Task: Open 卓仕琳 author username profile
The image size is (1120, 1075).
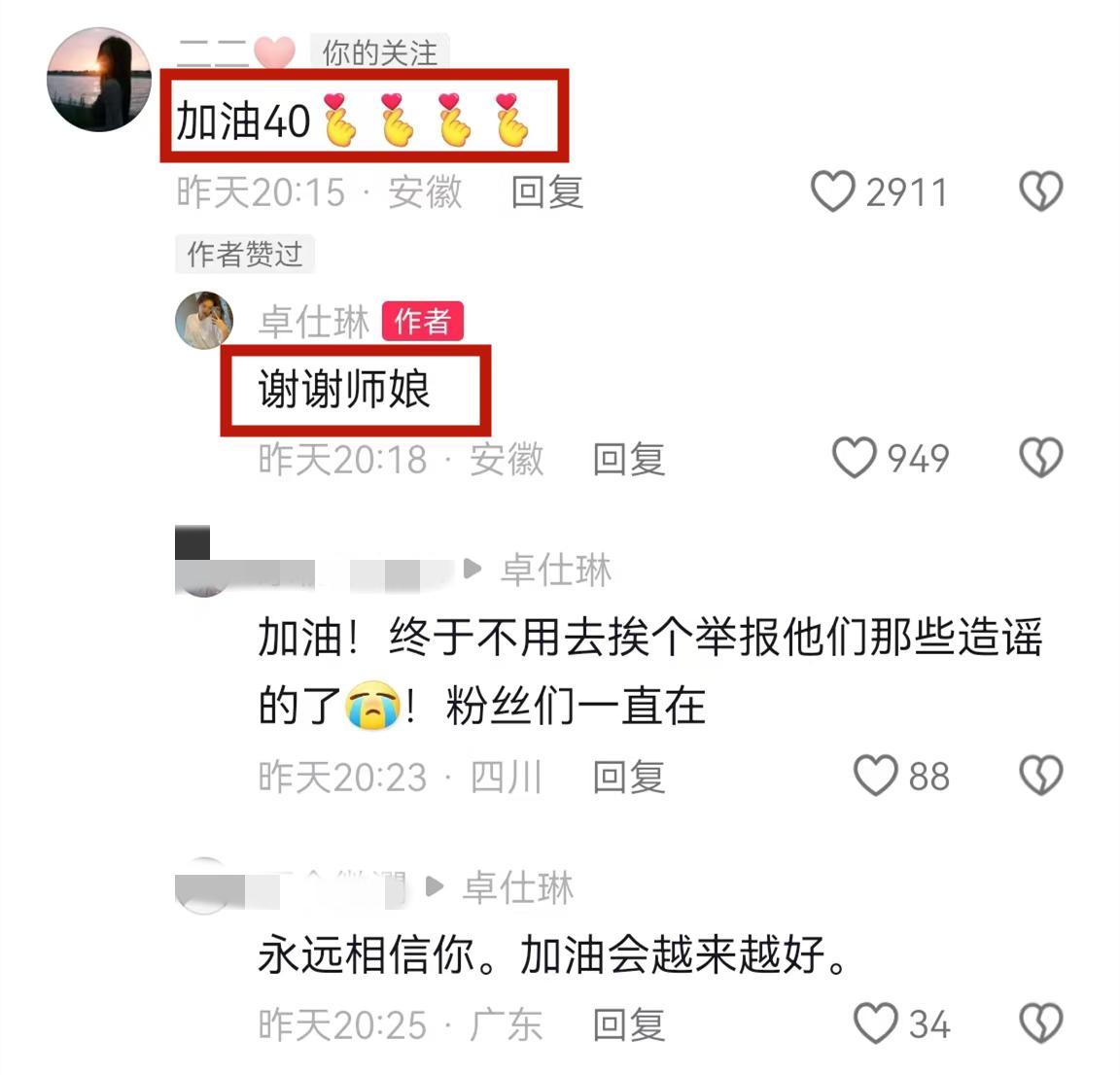Action: (314, 322)
